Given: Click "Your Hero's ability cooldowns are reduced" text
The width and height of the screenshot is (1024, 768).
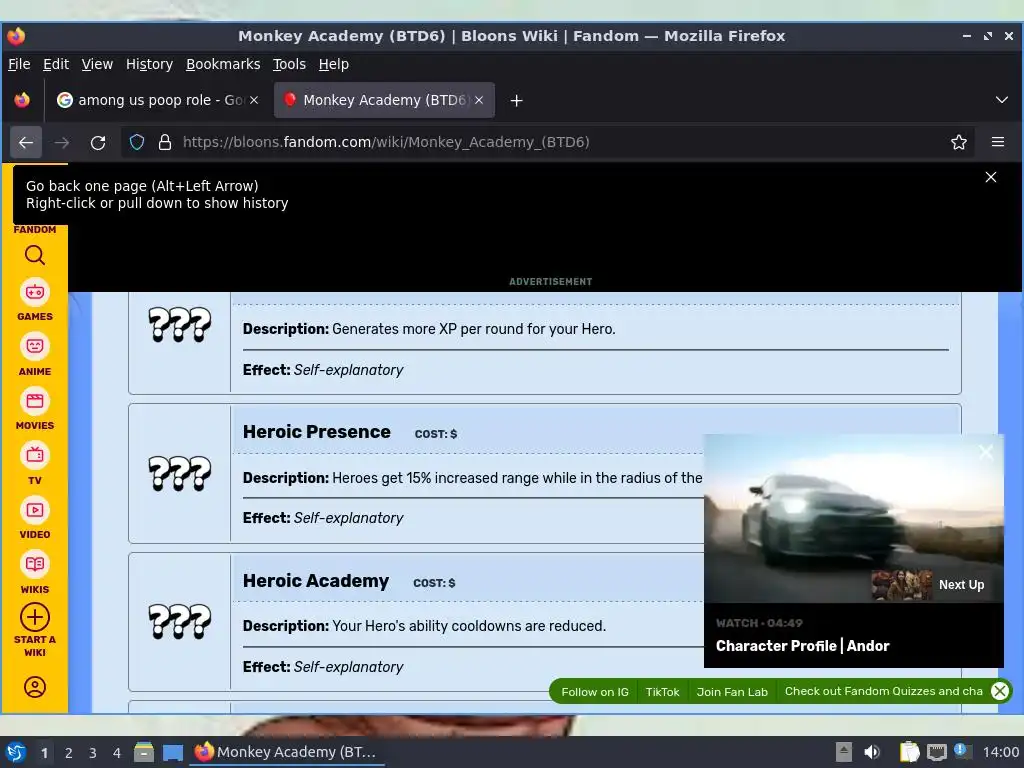Looking at the screenshot, I should coord(469,626).
